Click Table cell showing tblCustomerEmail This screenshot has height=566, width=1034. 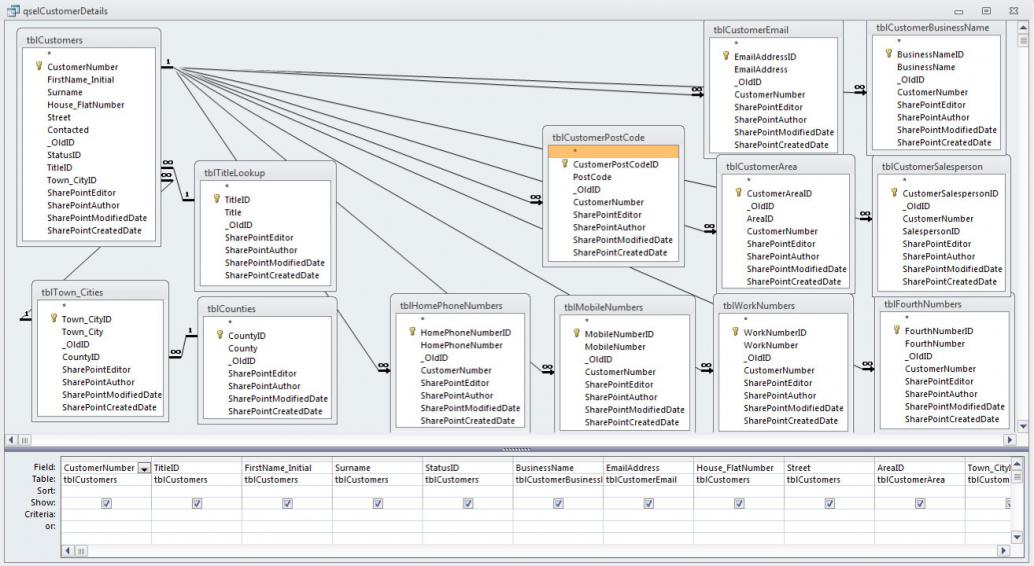coord(648,480)
